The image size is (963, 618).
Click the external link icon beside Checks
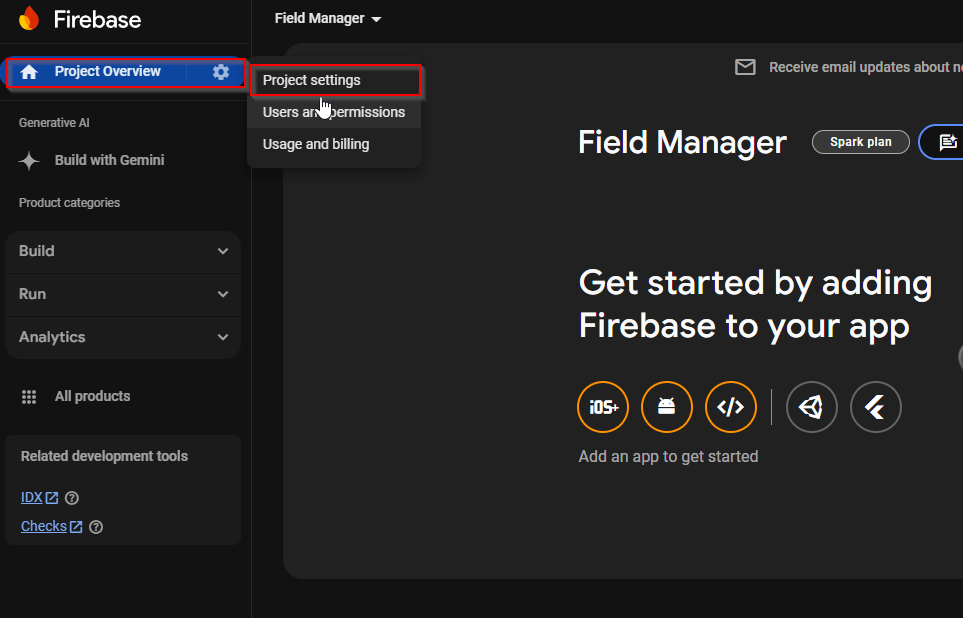[x=76, y=526]
